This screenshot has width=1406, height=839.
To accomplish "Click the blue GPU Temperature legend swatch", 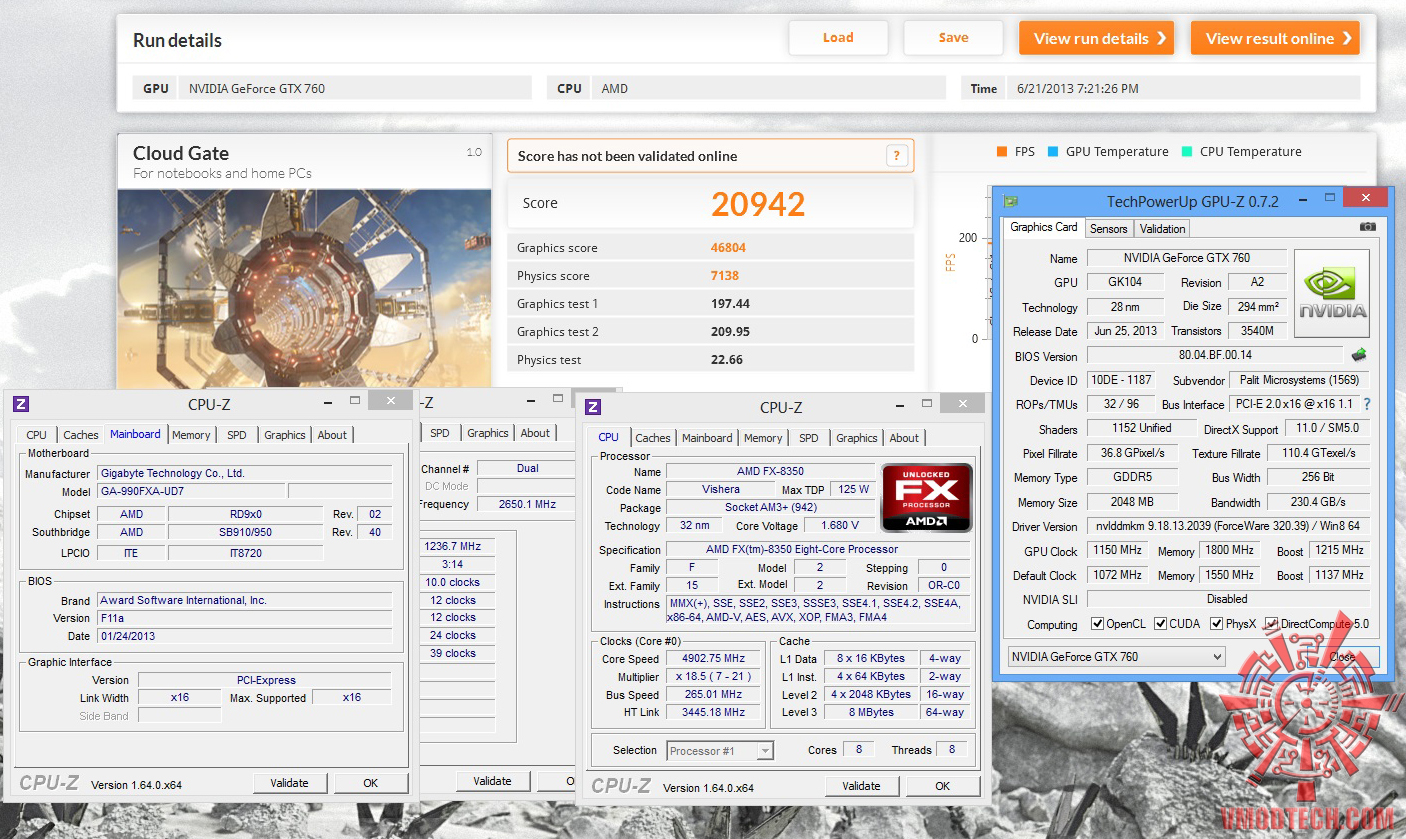I will 1053,152.
